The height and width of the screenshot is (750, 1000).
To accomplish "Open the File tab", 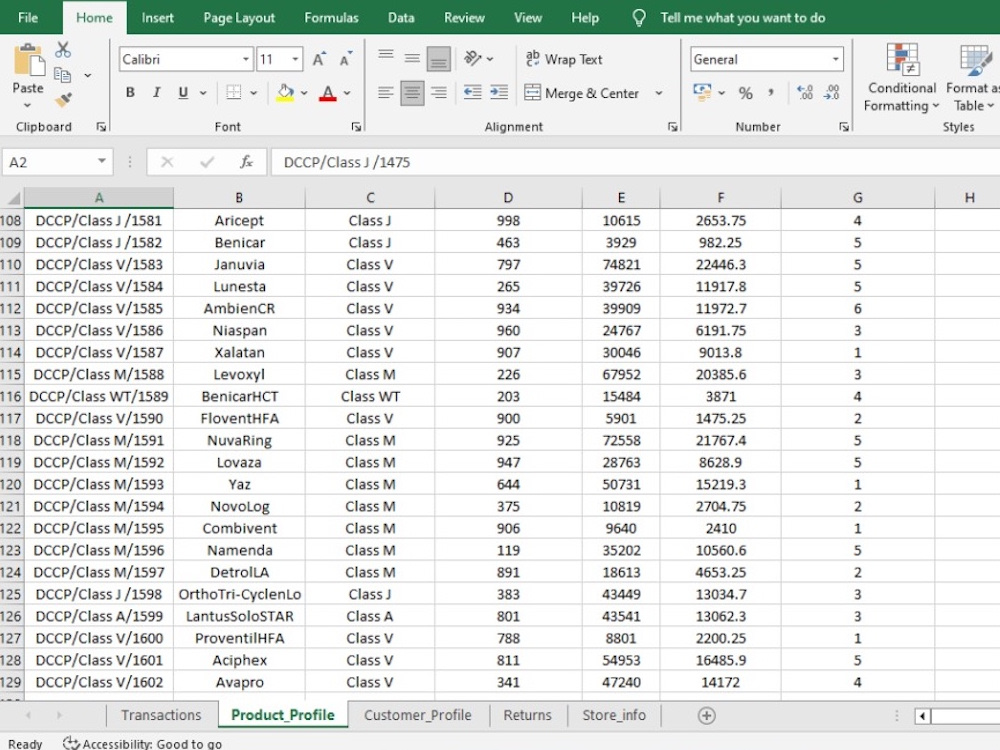I will [27, 18].
